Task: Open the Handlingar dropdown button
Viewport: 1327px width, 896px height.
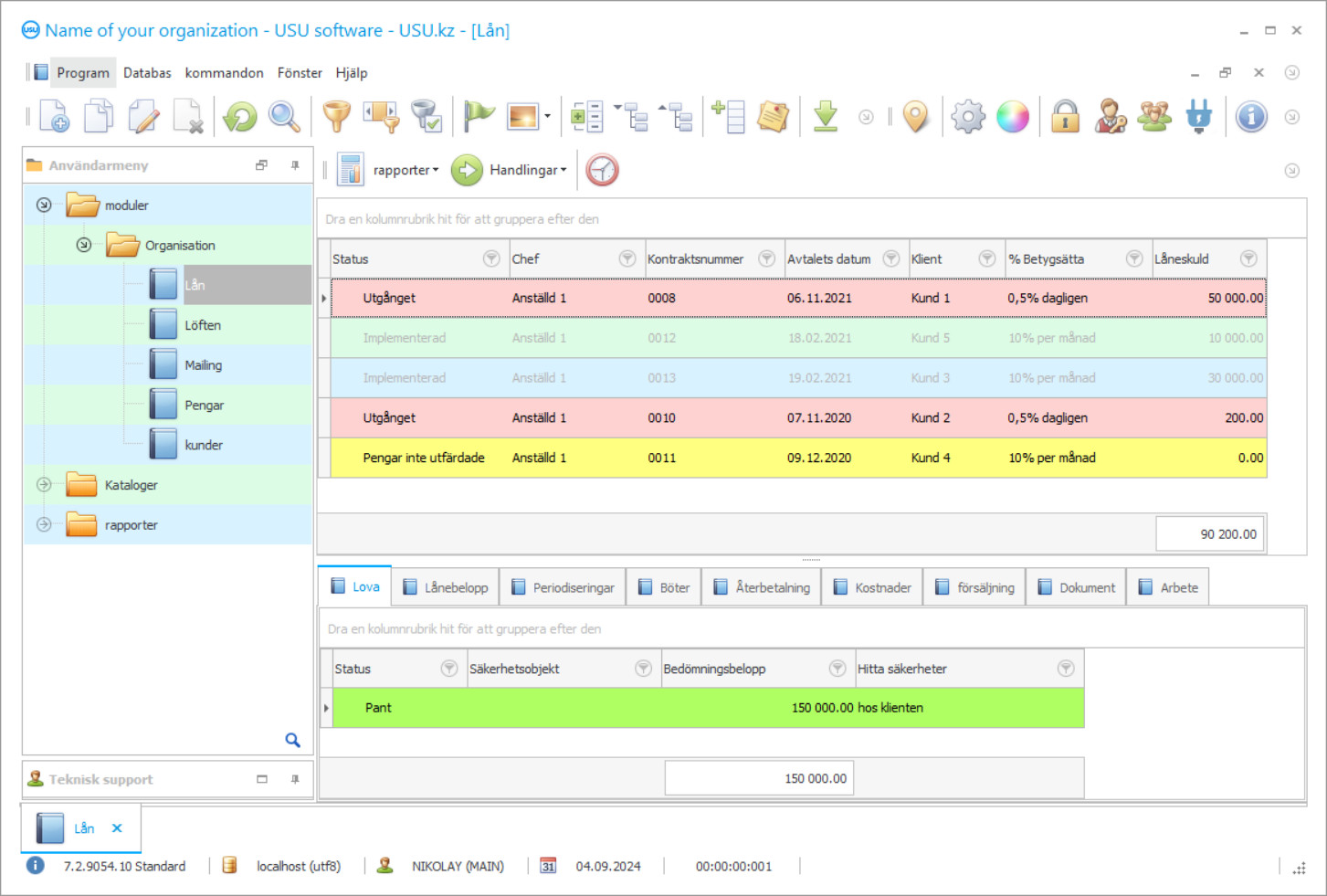Action: (x=510, y=170)
